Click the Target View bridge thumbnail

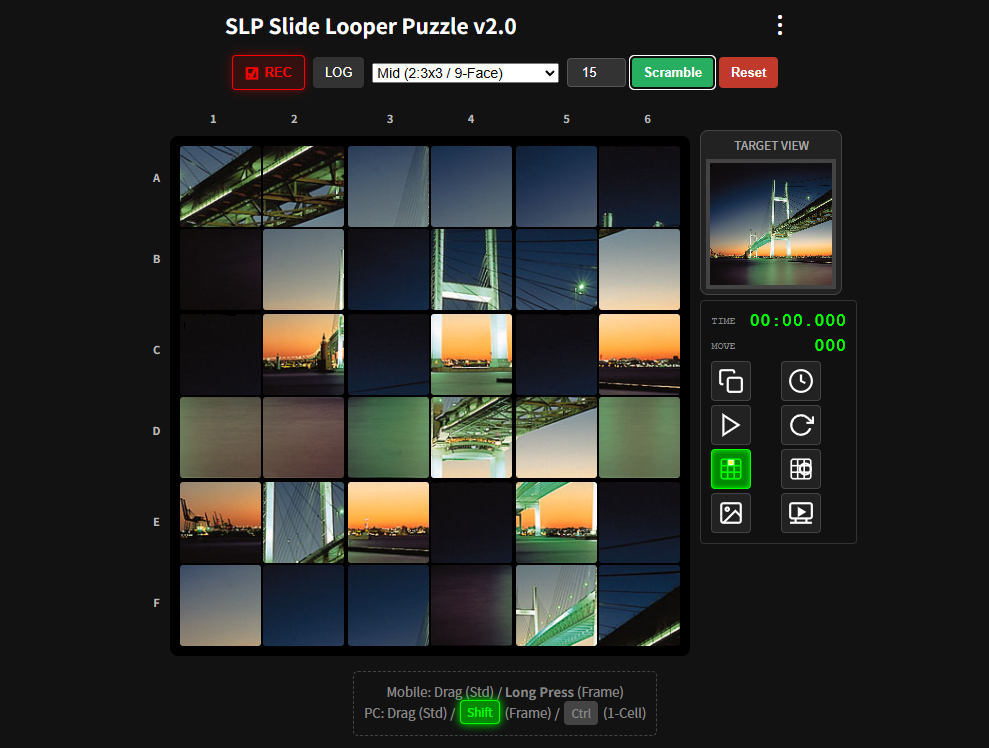click(x=770, y=224)
